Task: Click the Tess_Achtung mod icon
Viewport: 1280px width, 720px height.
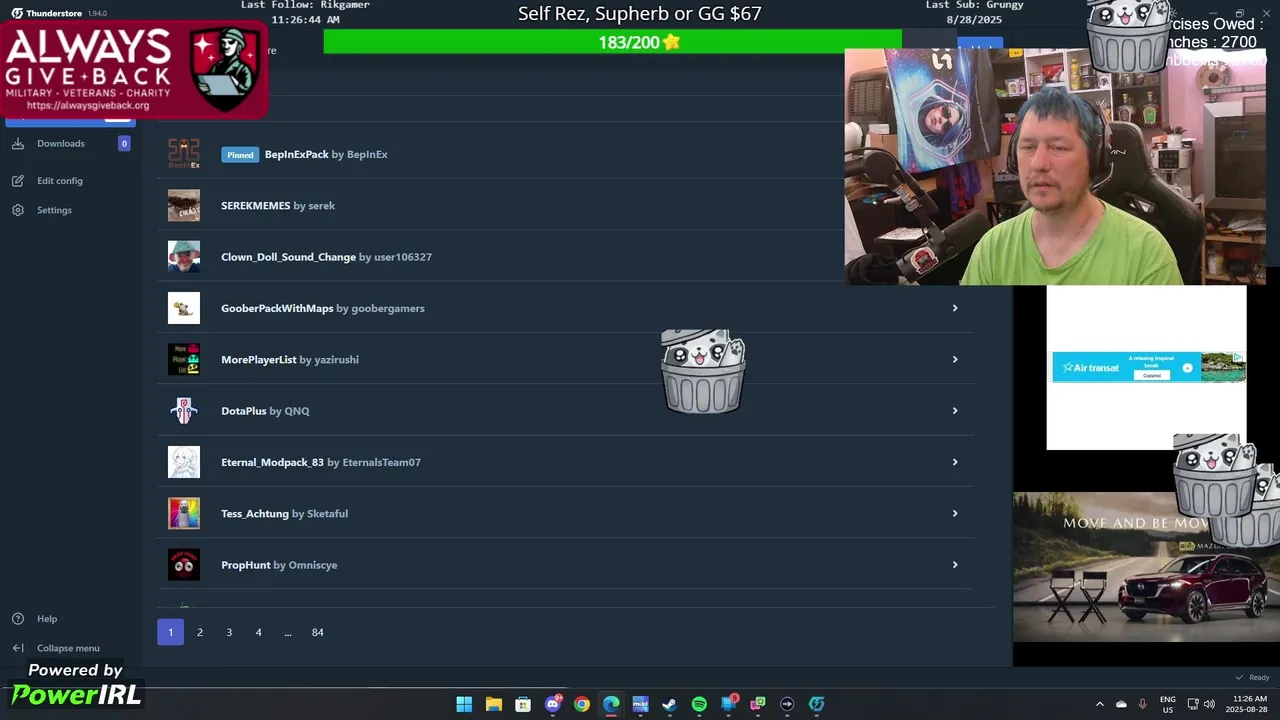Action: click(184, 514)
